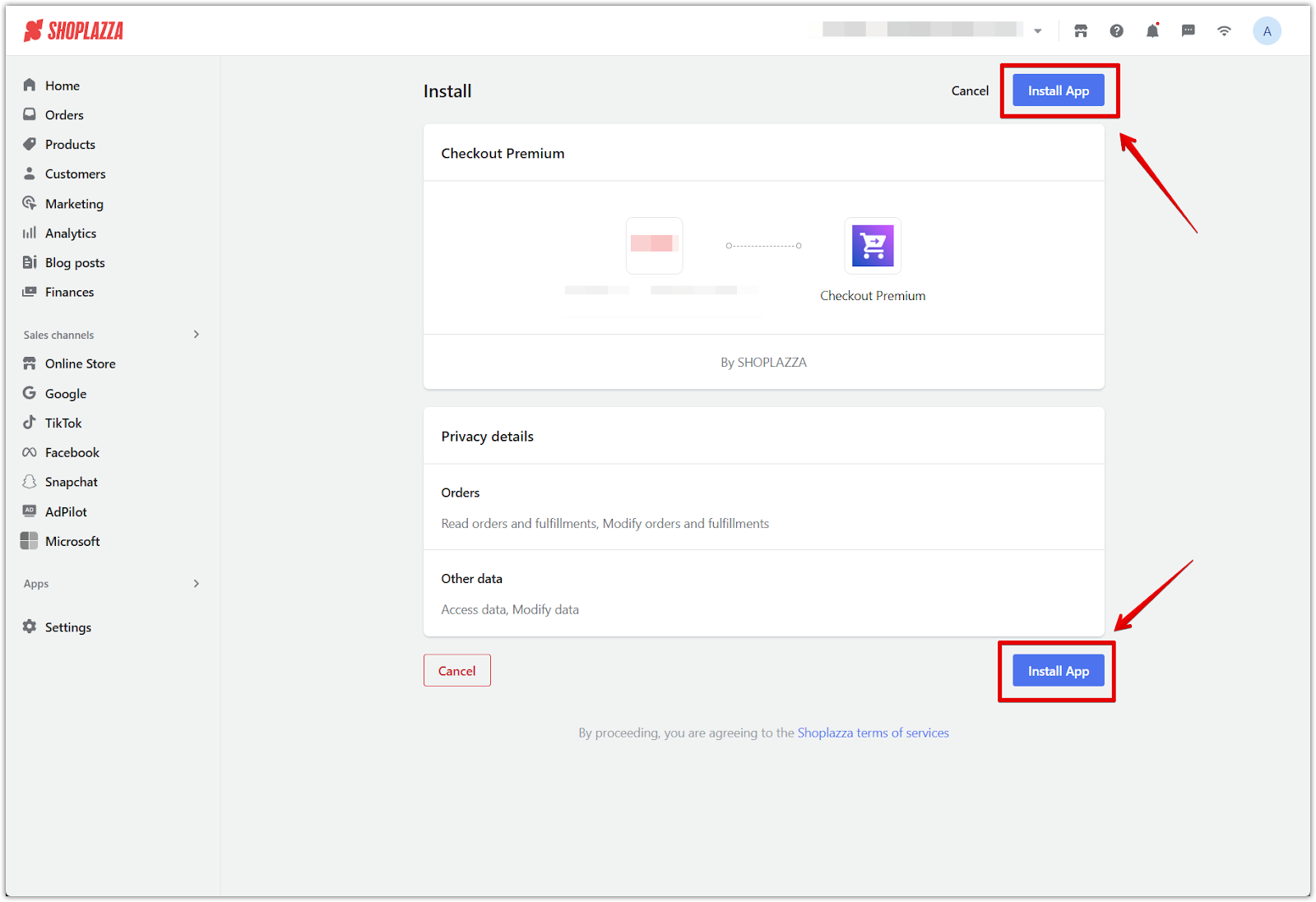Click the AdPilot icon
Screen dimensions: 1316x902
pos(30,511)
